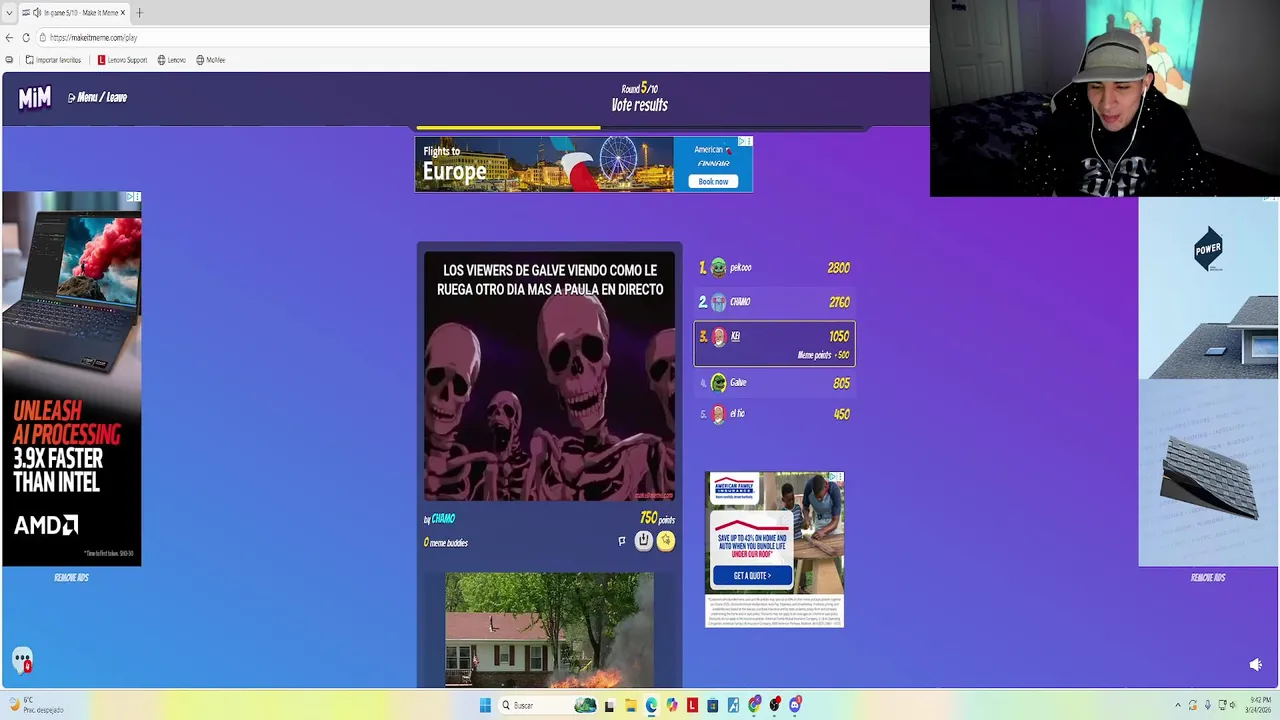The width and height of the screenshot is (1280, 720).
Task: Reload the page
Action: [26, 37]
